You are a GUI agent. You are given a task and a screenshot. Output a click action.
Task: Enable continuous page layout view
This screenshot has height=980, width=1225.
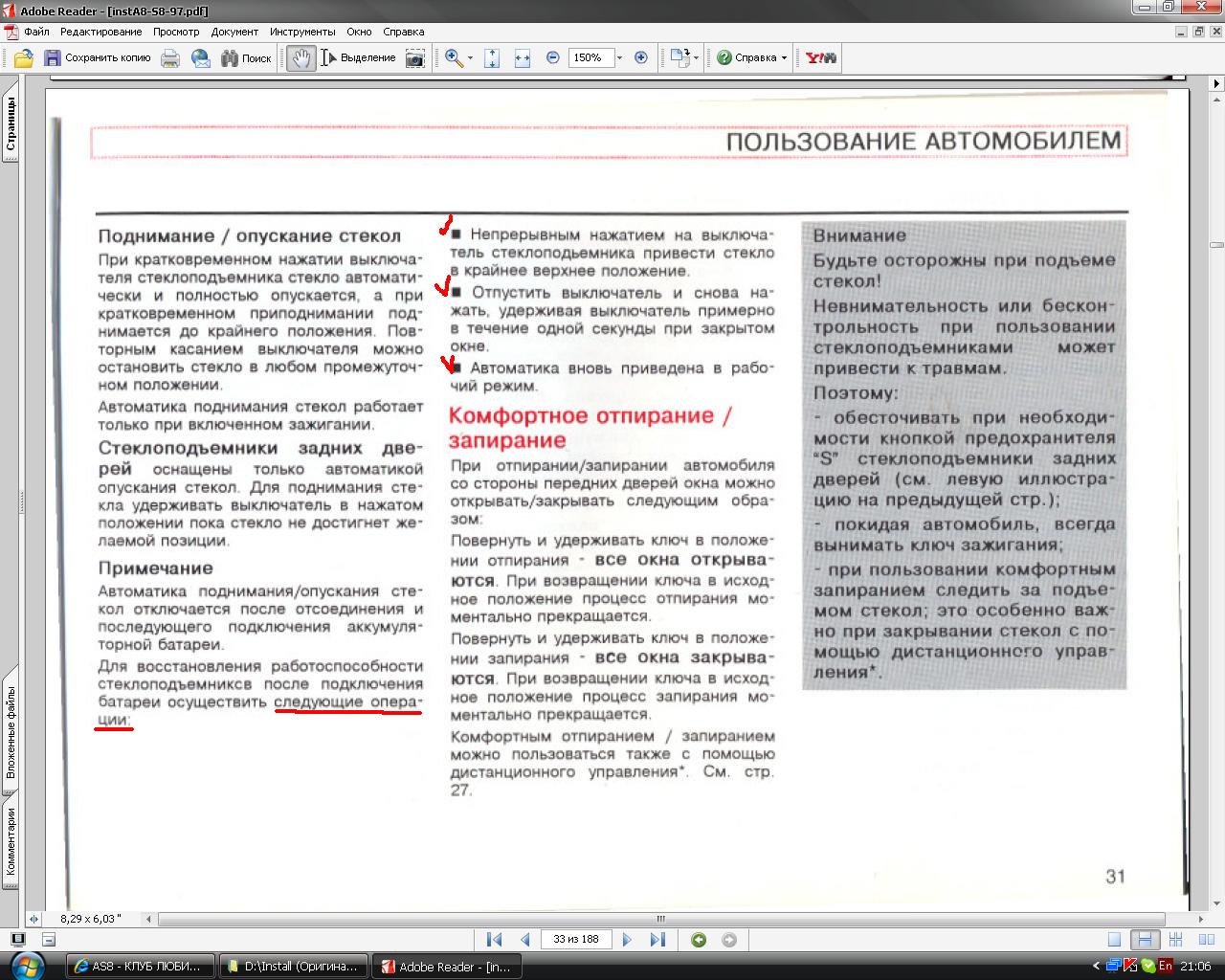1145,940
